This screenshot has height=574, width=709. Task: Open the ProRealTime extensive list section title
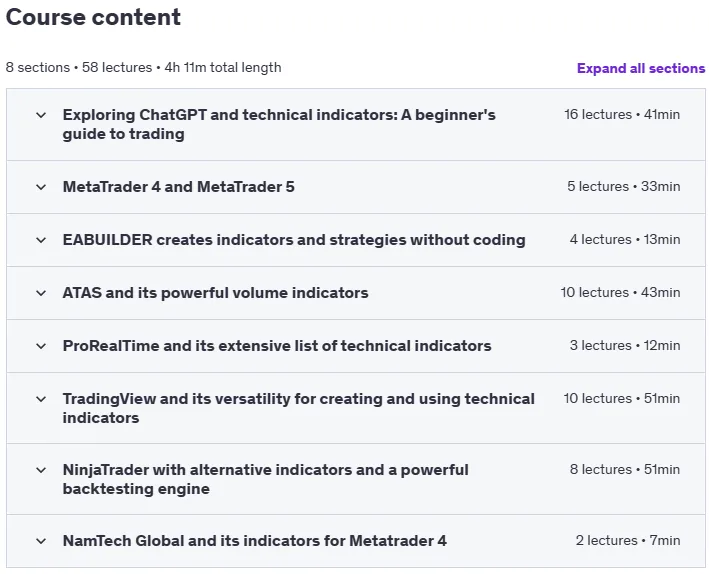tap(277, 346)
